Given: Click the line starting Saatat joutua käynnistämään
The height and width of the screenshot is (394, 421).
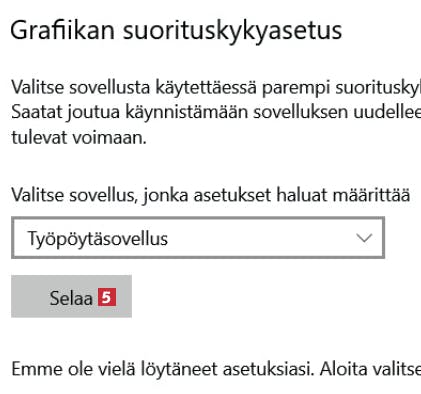Looking at the screenshot, I should (x=216, y=113).
